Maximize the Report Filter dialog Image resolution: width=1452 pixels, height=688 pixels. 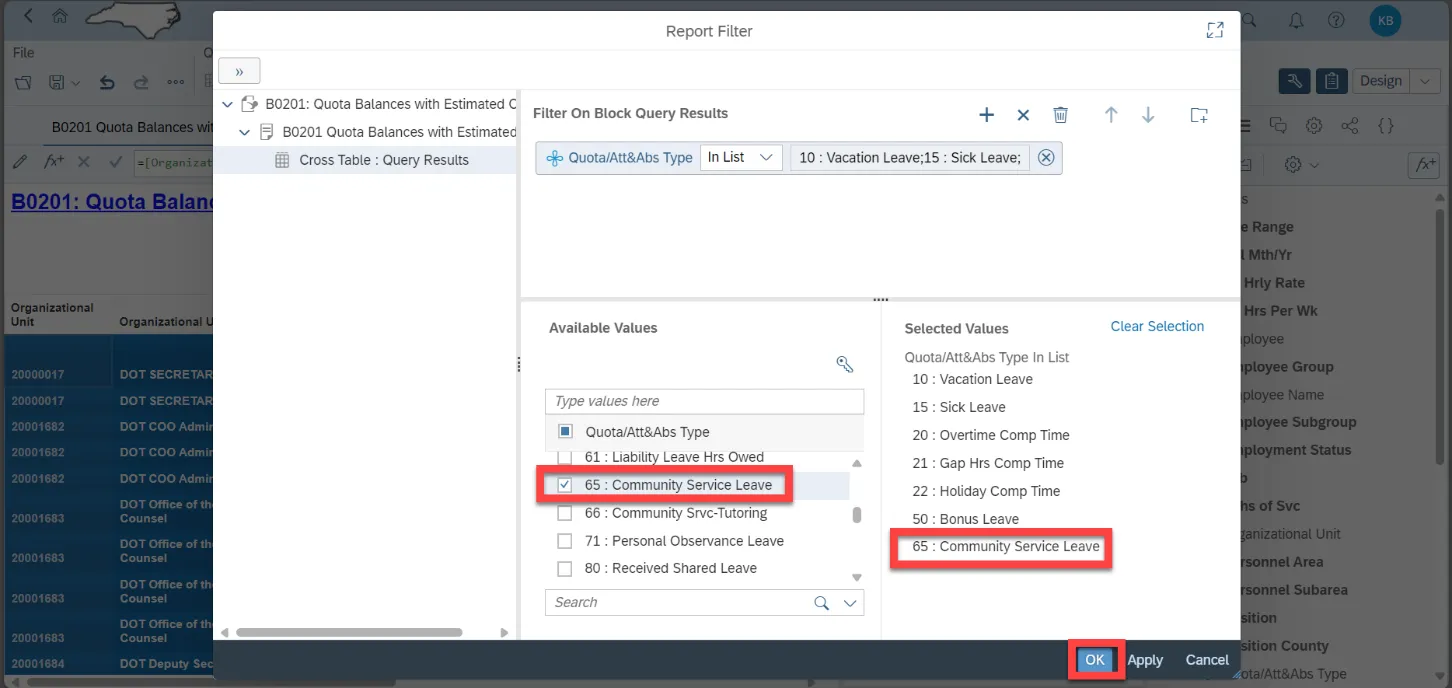(1215, 30)
